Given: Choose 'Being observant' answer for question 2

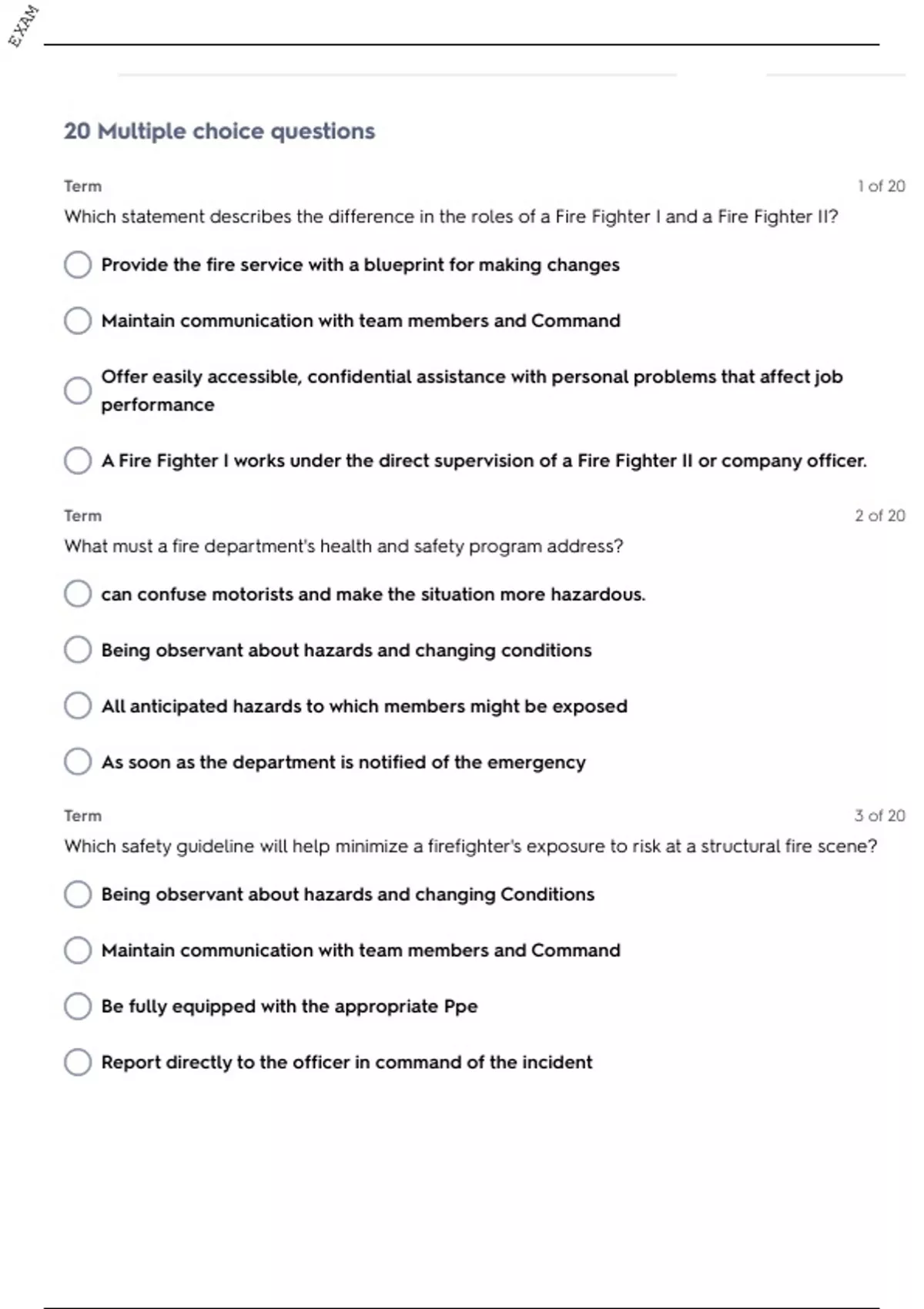Looking at the screenshot, I should [78, 650].
